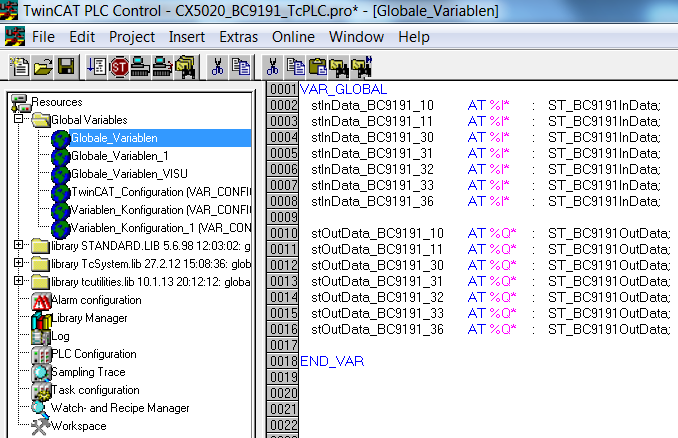Screen dimensions: 678x438
Task: Select the TwinCAT_Configuration tree entry
Action: (x=160, y=192)
